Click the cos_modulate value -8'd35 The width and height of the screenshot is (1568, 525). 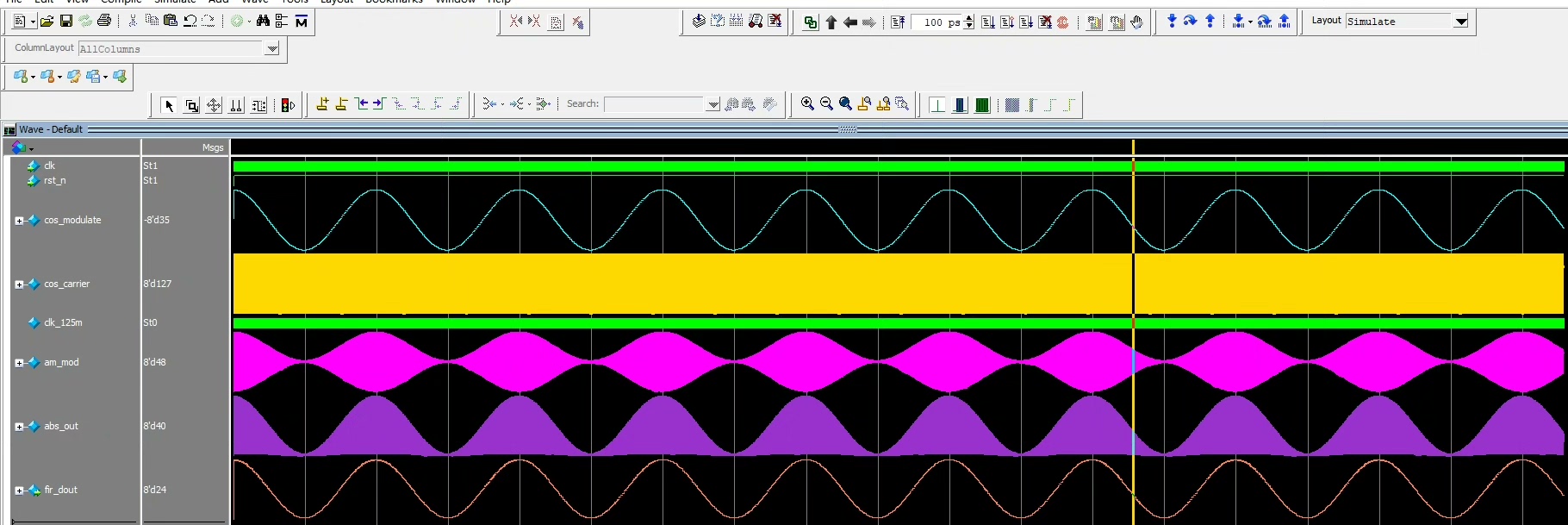click(157, 220)
